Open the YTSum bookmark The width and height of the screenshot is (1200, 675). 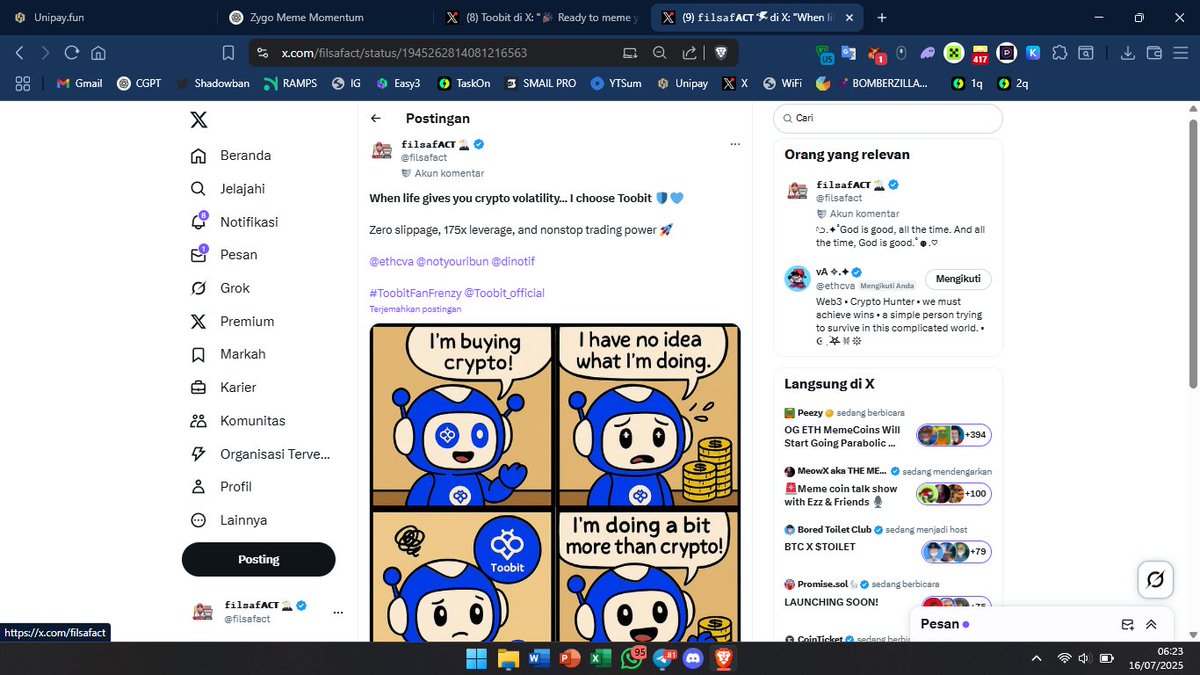617,83
